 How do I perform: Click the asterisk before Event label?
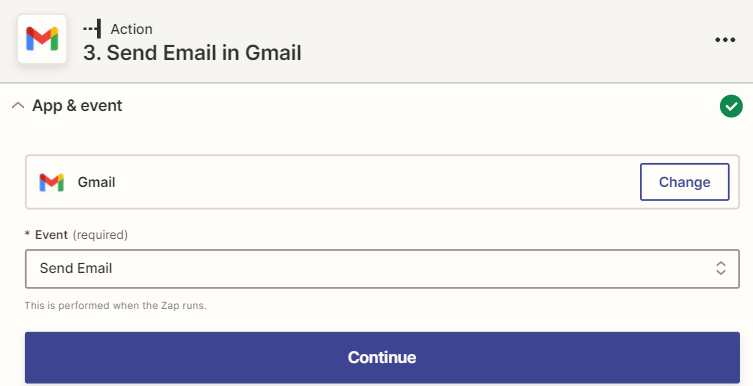pyautogui.click(x=27, y=234)
